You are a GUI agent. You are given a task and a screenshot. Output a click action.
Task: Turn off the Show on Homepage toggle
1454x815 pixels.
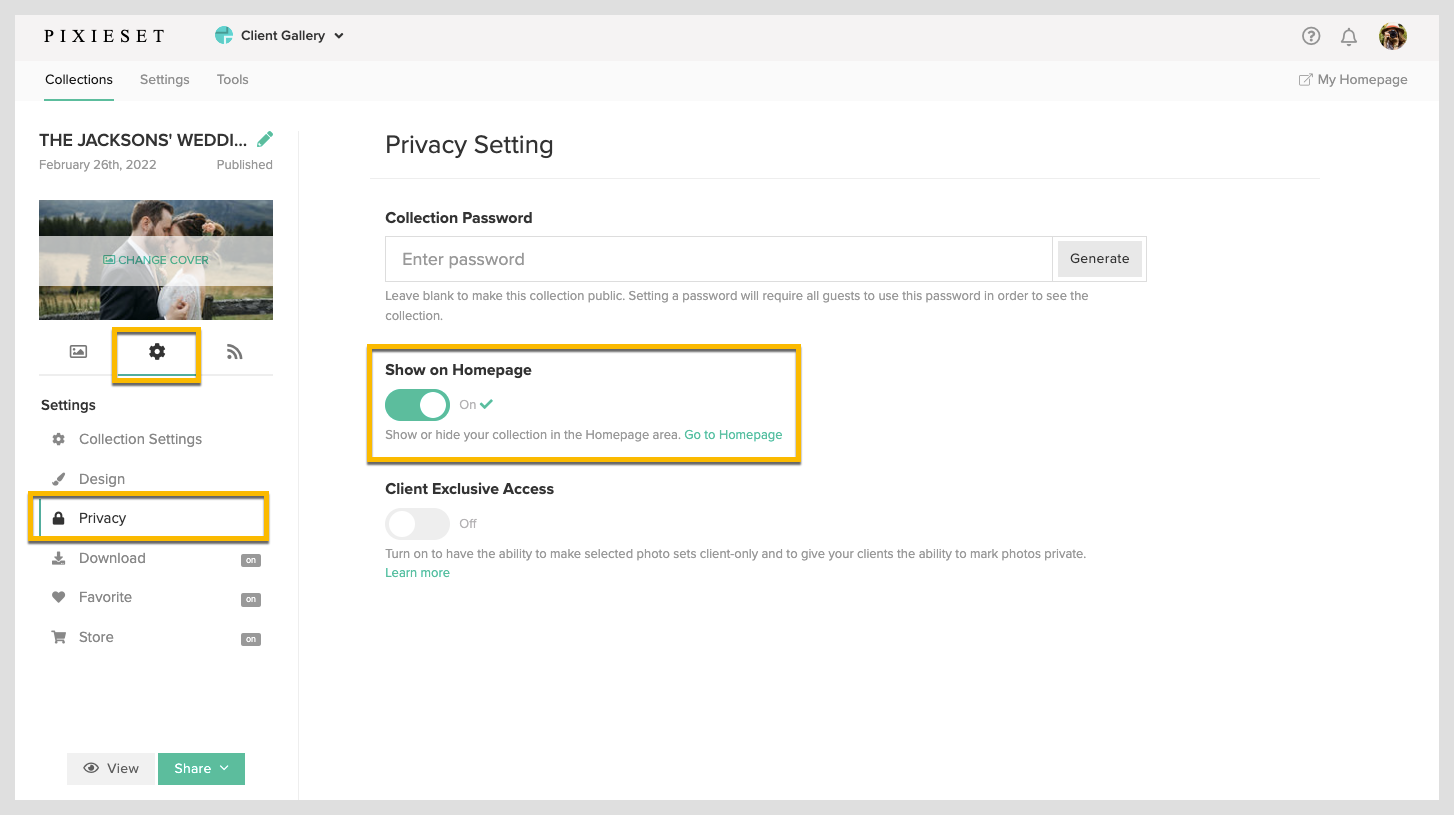417,405
